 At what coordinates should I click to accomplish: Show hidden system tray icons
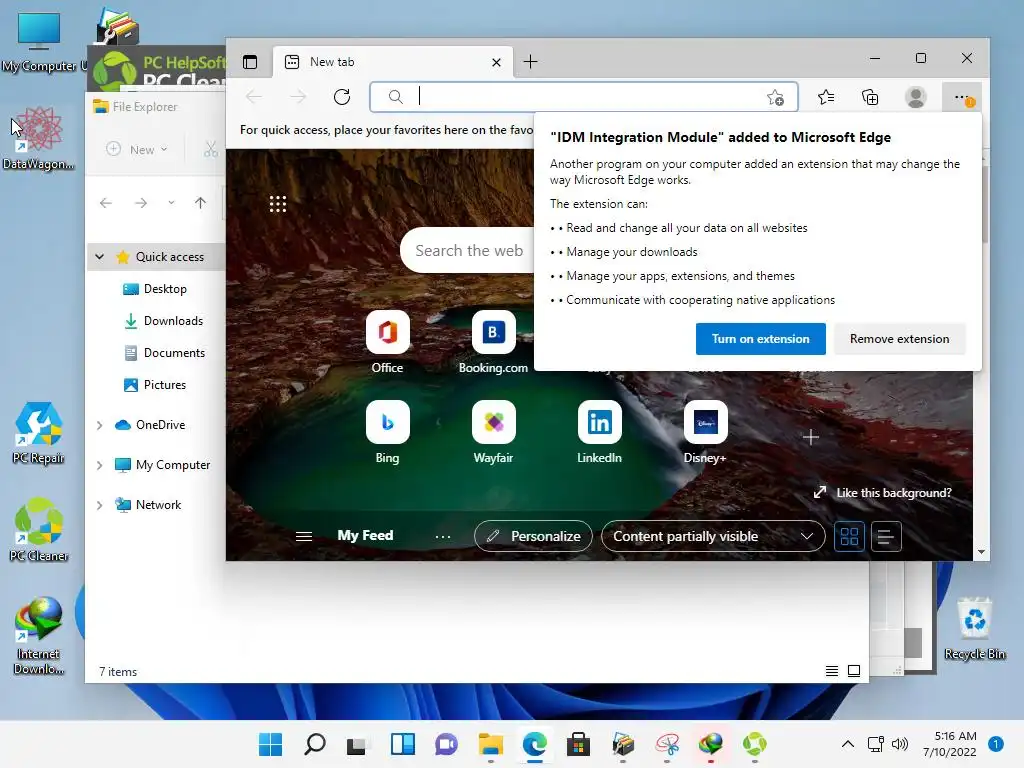point(848,744)
